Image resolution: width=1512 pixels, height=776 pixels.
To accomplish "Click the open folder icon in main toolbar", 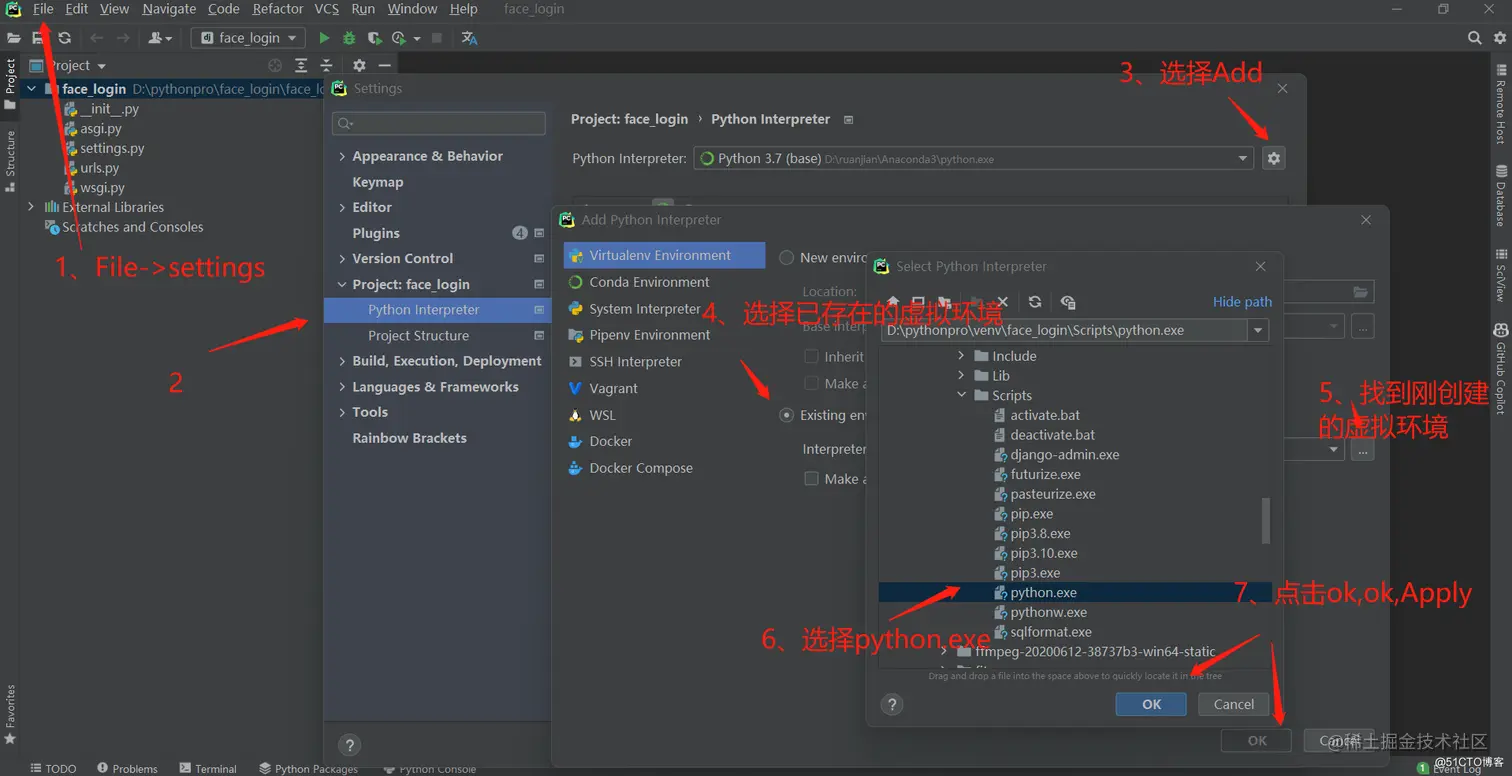I will coord(13,38).
